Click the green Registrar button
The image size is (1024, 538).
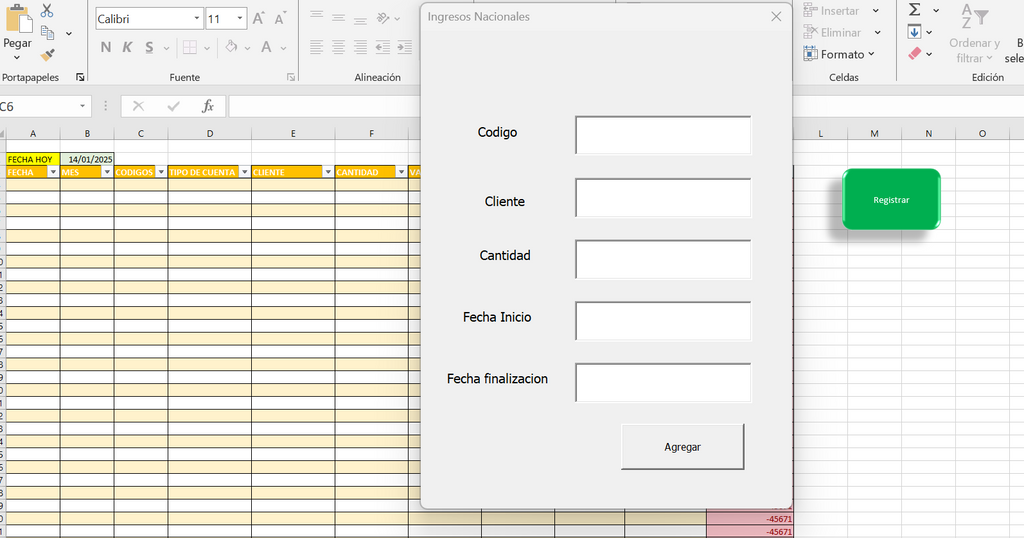point(891,199)
